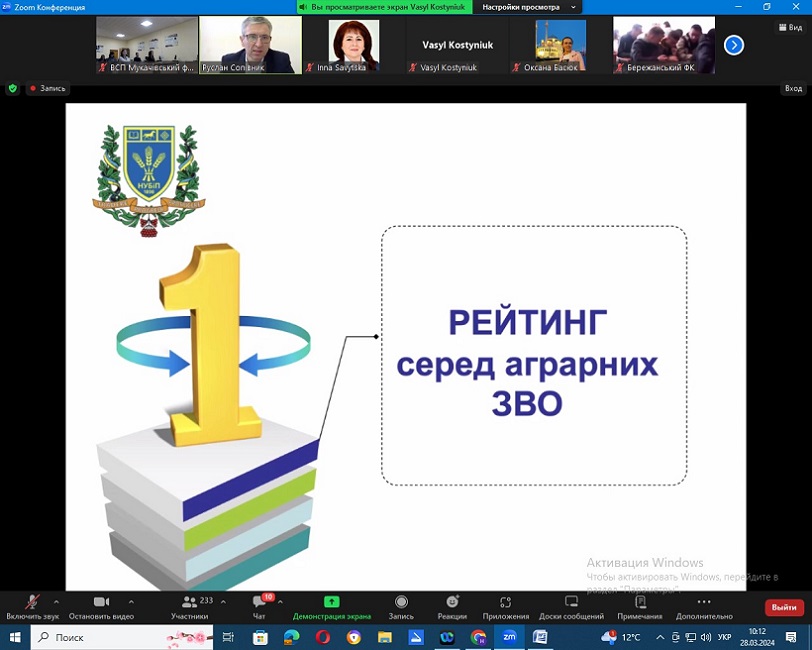Viewport: 812px width, 650px height.
Task: Open Microsoft Store from the taskbar
Action: coord(260,637)
